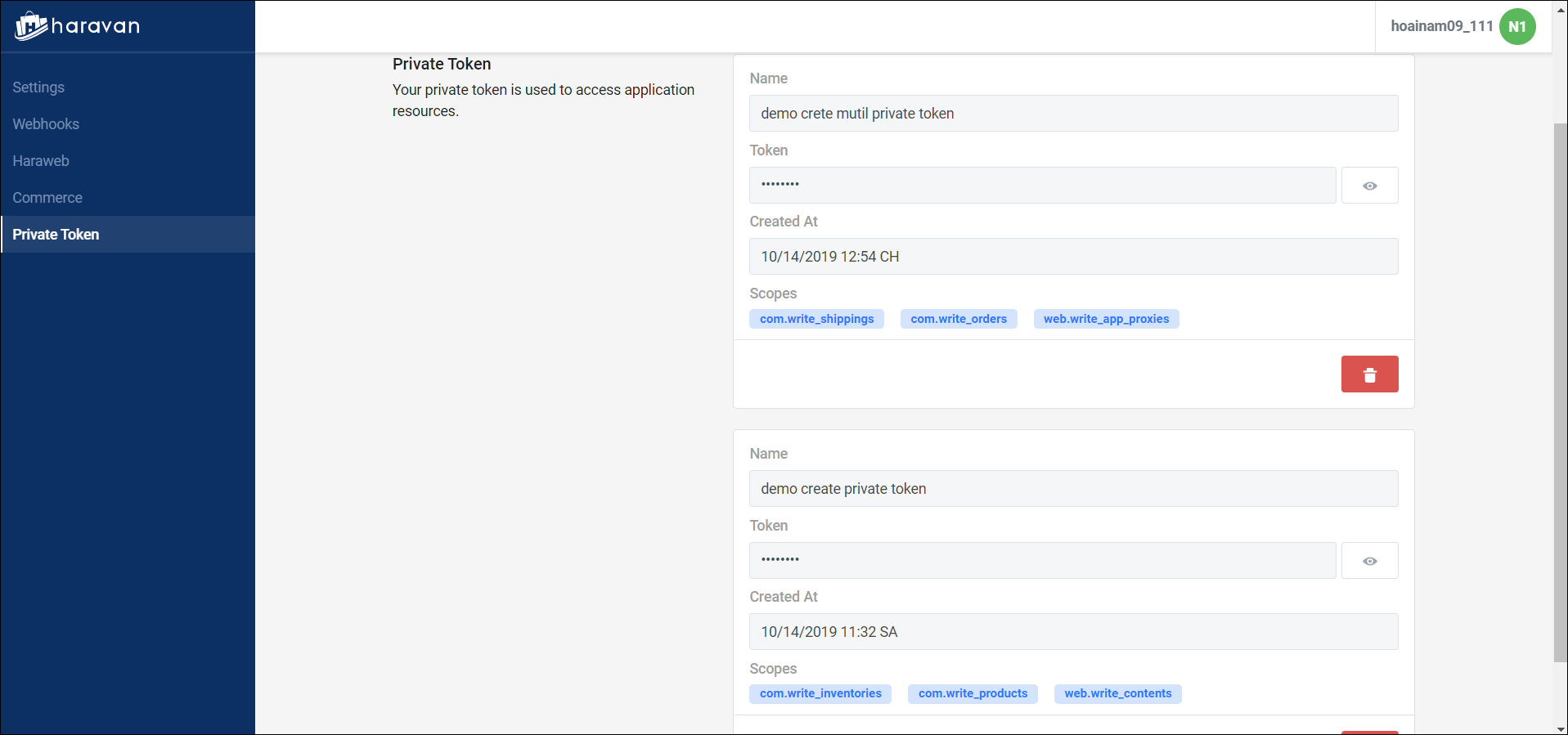Click the Created At field '10/14/2019 12:54 CH'
The height and width of the screenshot is (735, 1568).
[x=1073, y=257]
